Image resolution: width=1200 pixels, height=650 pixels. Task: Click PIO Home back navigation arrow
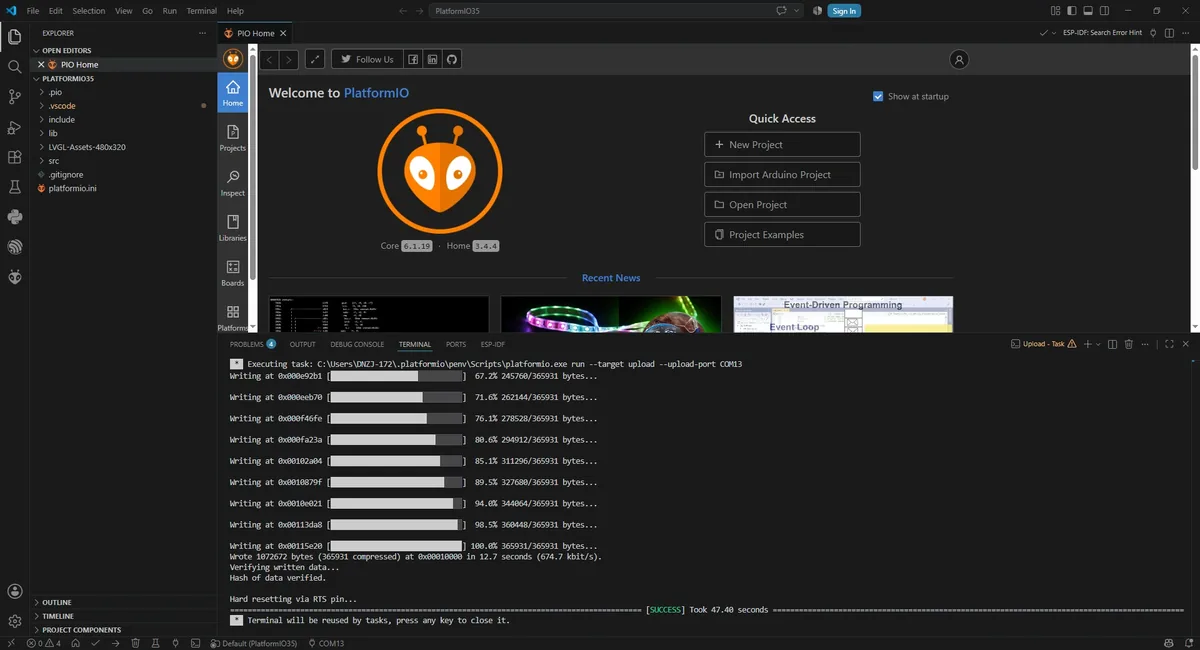click(x=269, y=60)
